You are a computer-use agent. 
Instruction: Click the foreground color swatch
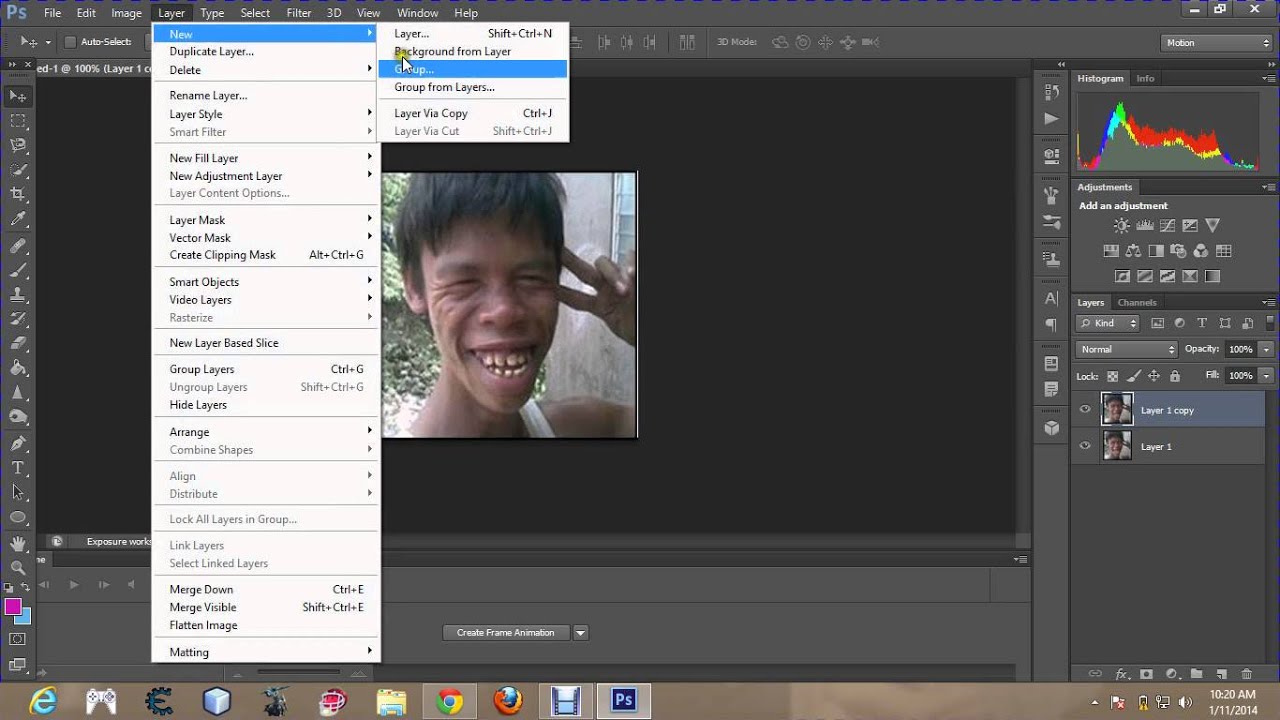tap(12, 607)
